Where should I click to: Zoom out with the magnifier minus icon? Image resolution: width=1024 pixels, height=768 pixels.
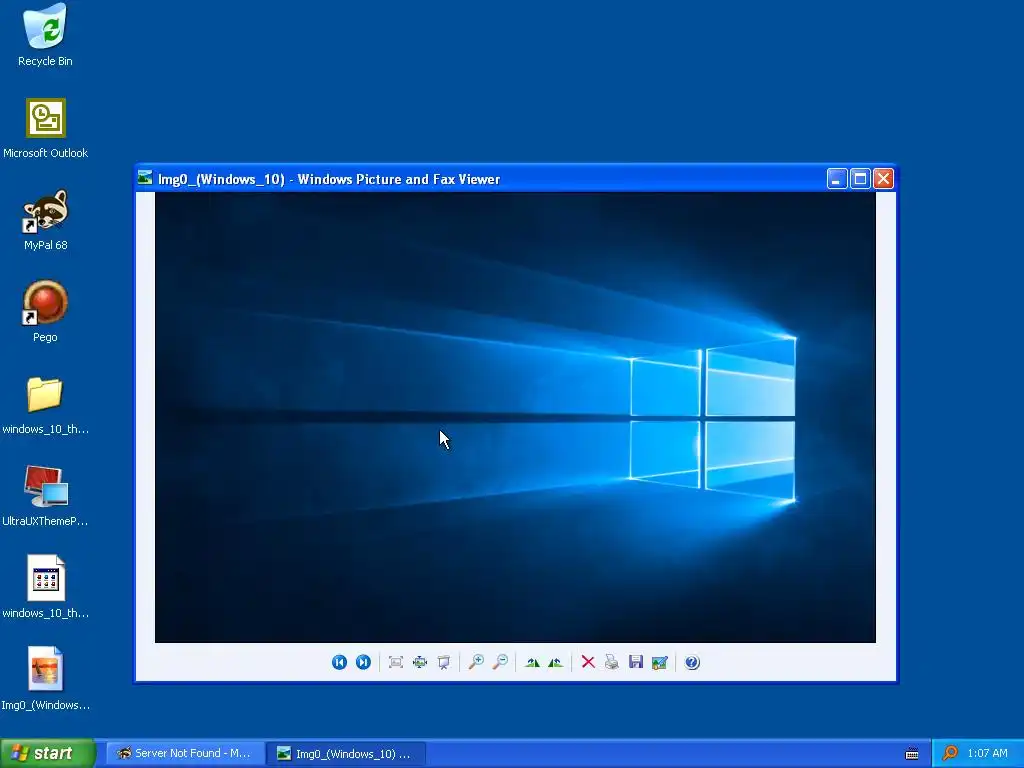pyautogui.click(x=500, y=662)
